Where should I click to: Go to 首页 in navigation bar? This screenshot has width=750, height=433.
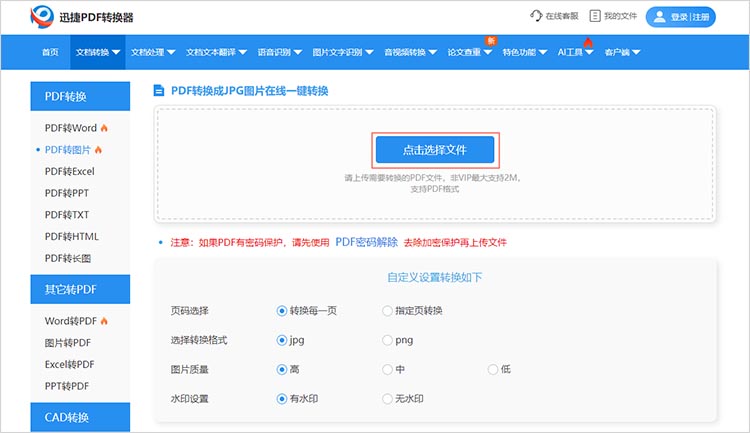49,52
